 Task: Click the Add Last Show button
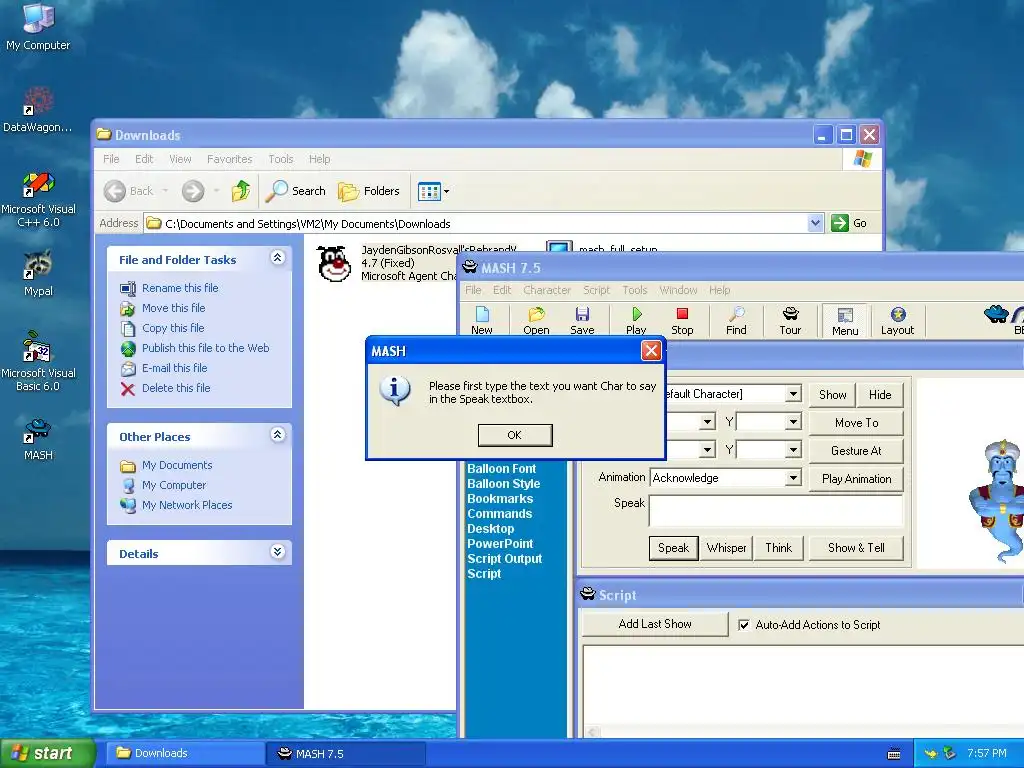click(655, 624)
